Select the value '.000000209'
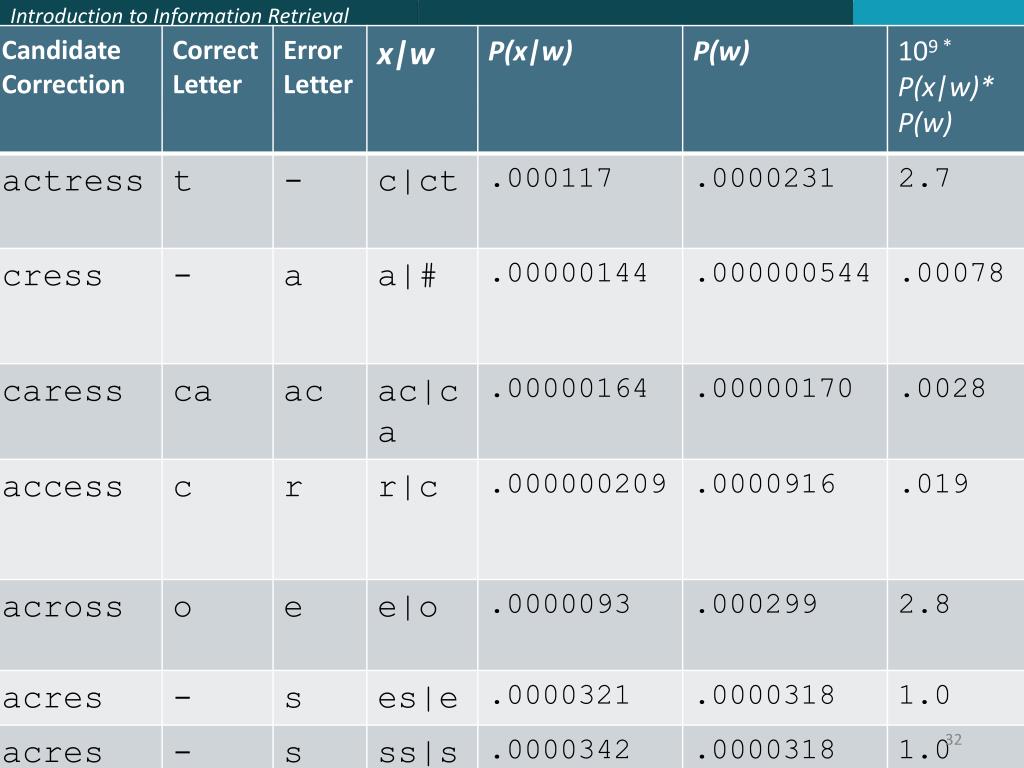Viewport: 1024px width, 768px height. pyautogui.click(x=579, y=484)
